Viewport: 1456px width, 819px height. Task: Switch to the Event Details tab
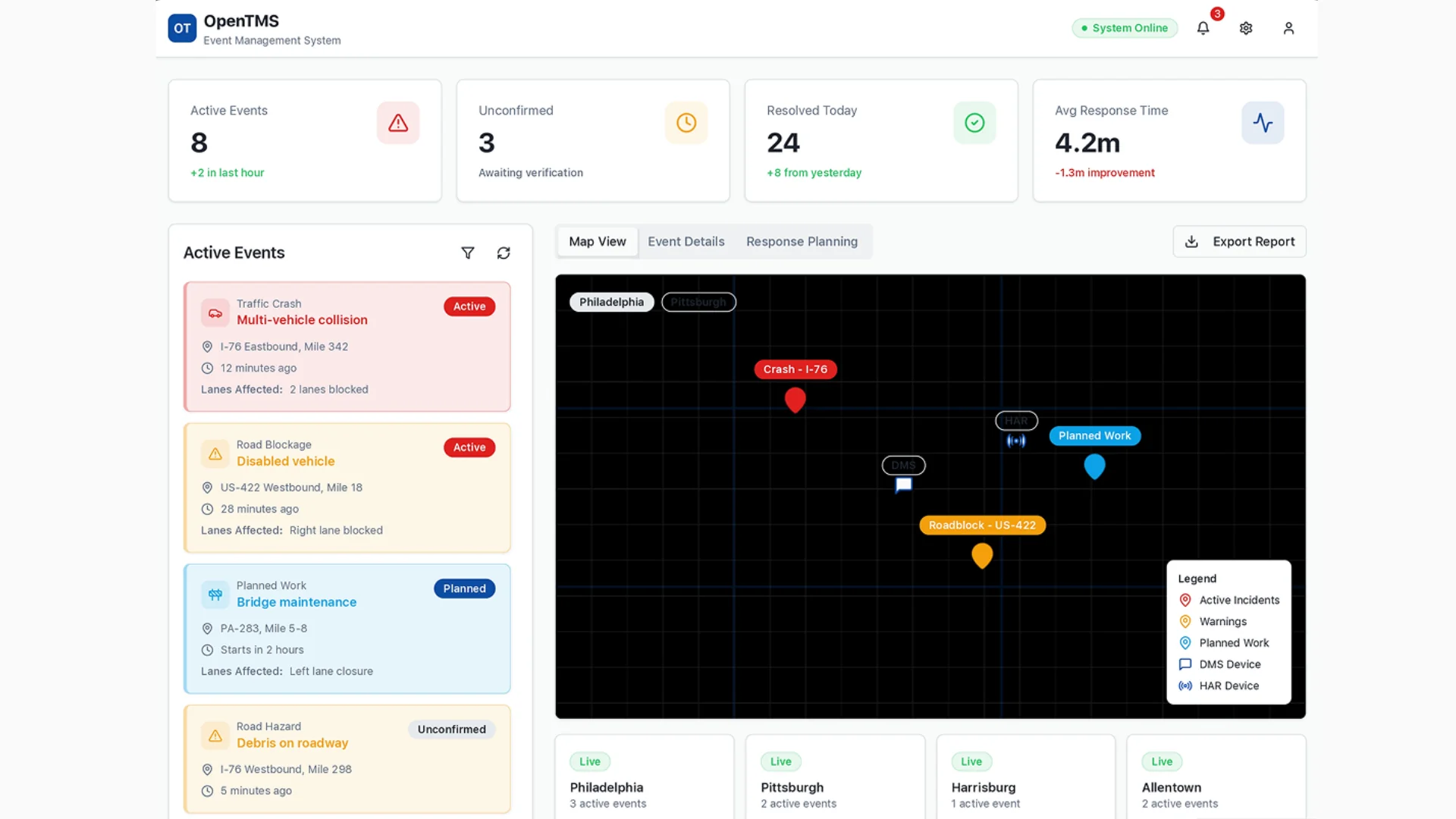[686, 241]
